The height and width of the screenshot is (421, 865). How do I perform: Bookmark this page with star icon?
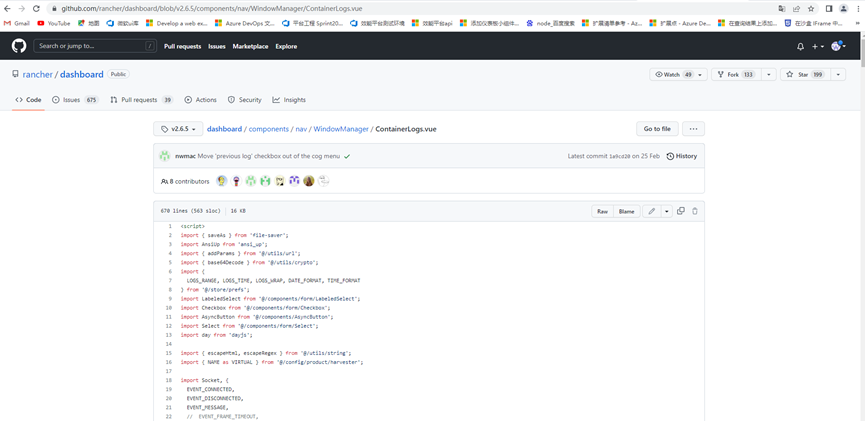coord(811,9)
